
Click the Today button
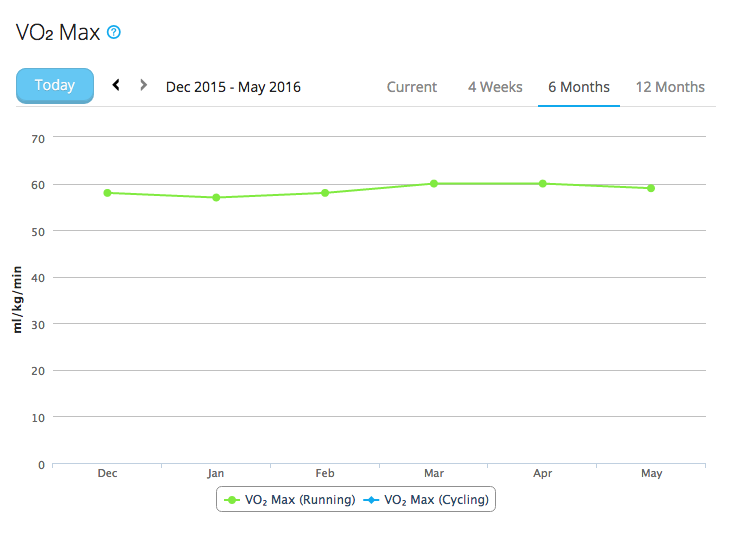[55, 86]
